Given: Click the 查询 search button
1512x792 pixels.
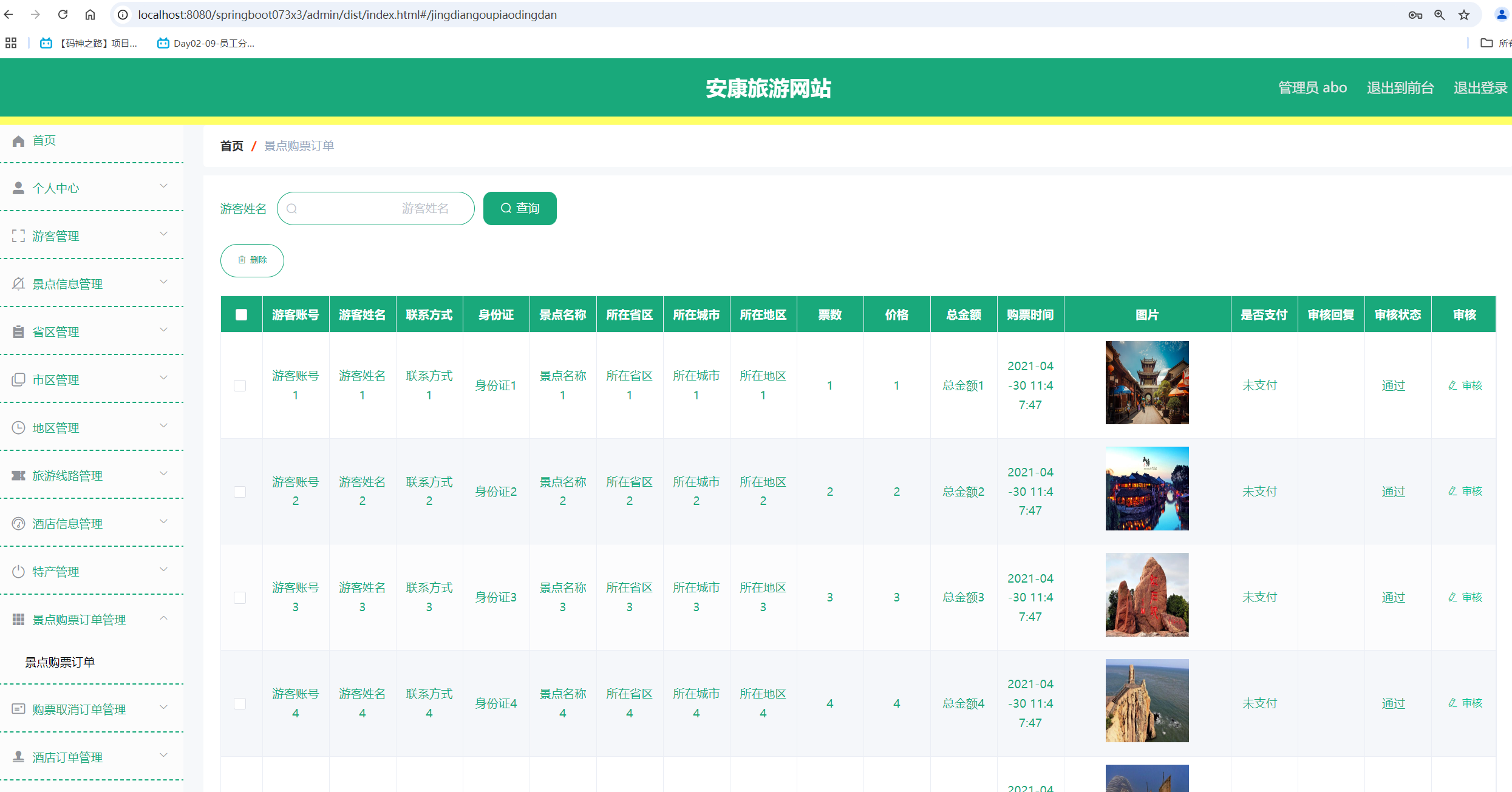Looking at the screenshot, I should (x=520, y=208).
